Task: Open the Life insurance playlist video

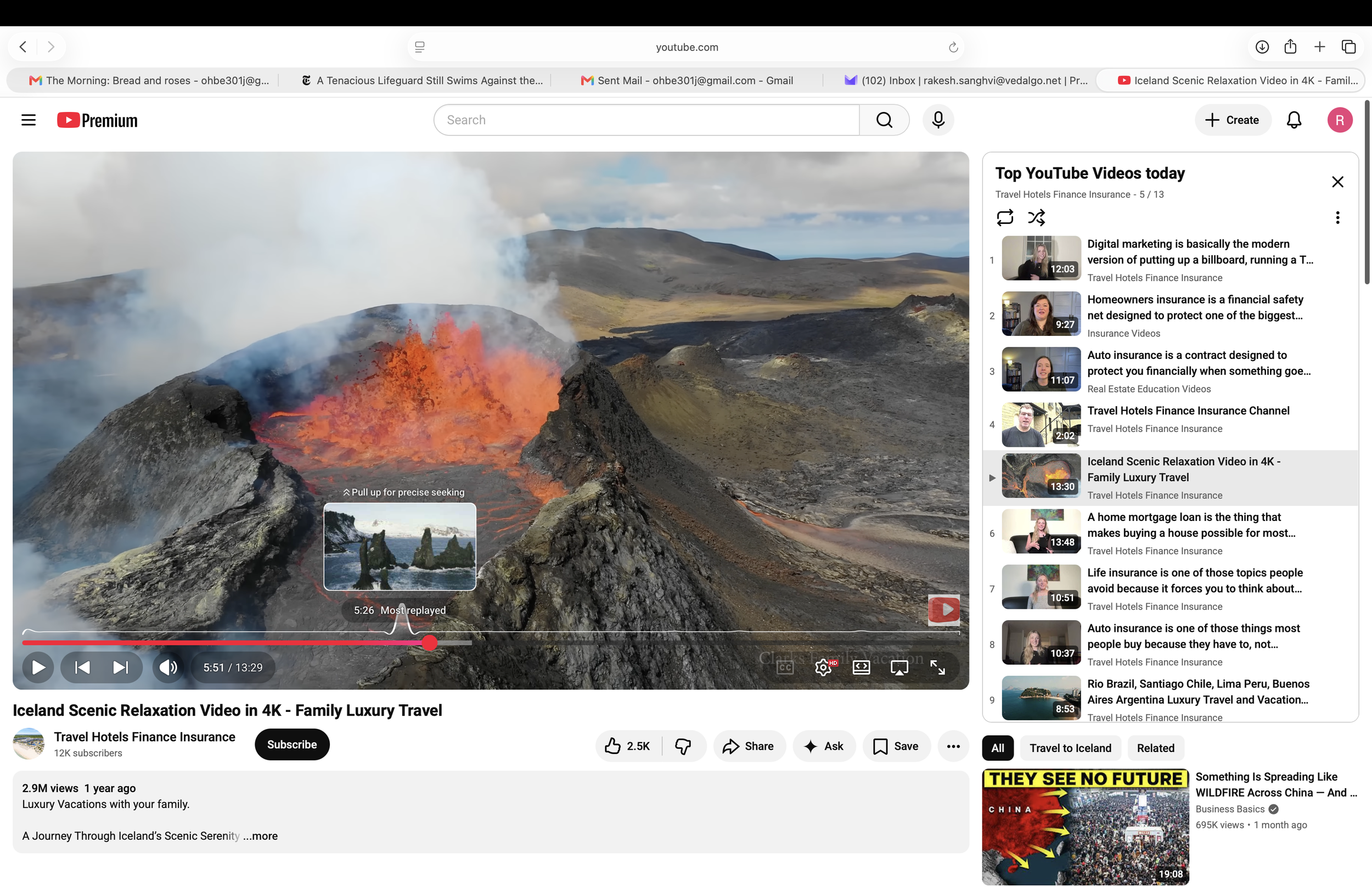Action: (x=1169, y=588)
